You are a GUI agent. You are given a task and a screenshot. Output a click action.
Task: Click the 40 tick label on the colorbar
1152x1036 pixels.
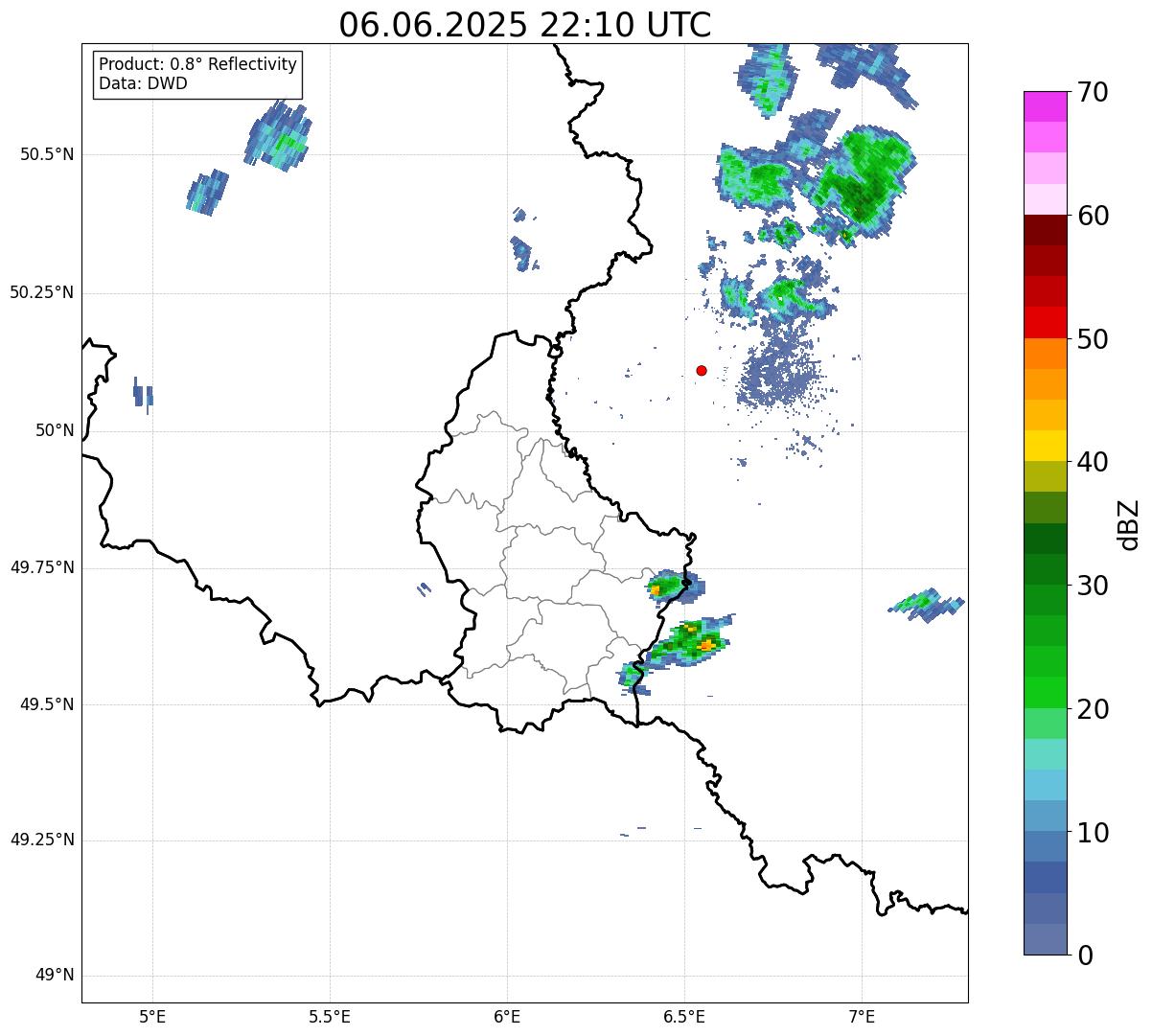click(x=1093, y=462)
